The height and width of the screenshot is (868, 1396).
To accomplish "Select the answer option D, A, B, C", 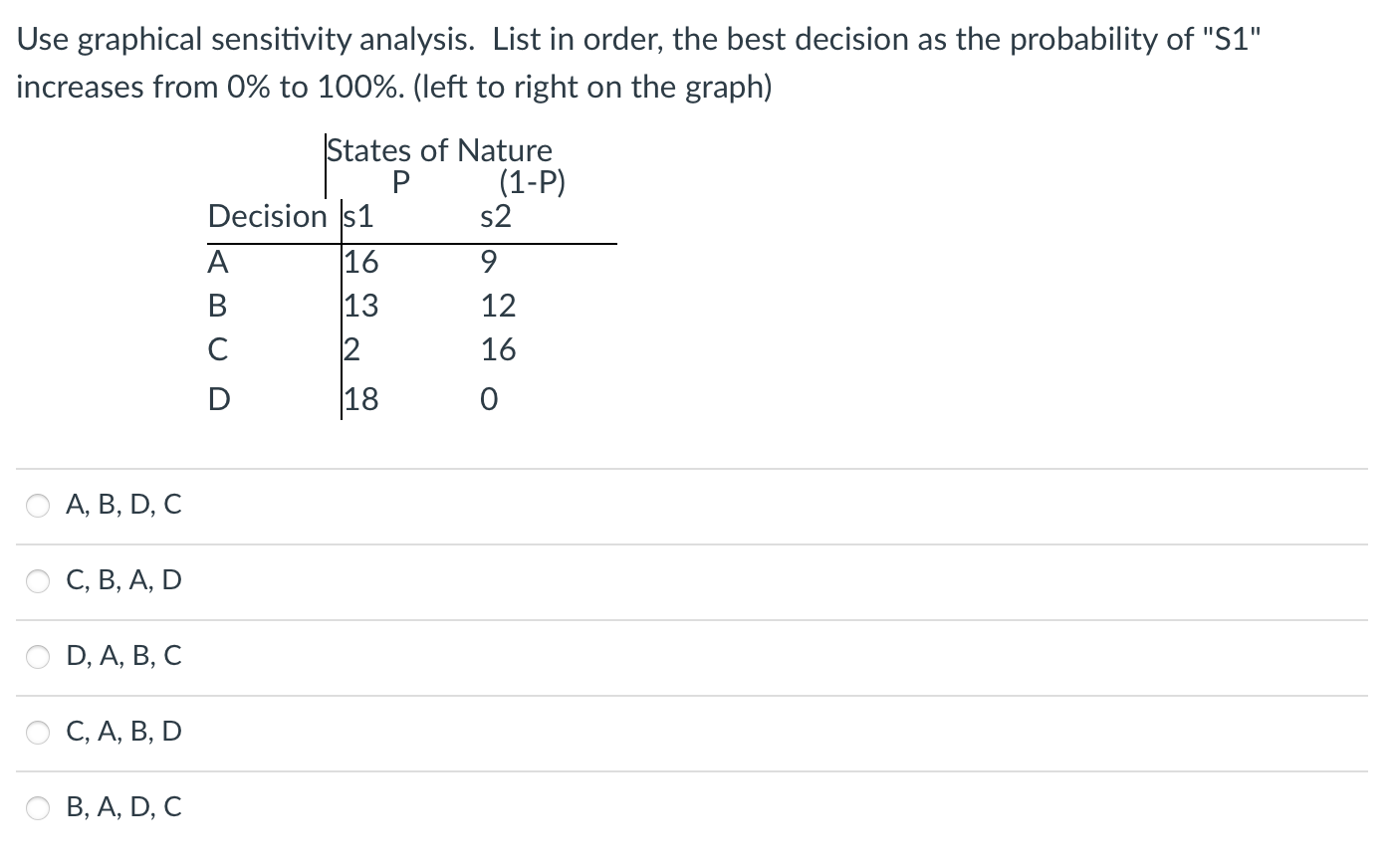I will tap(38, 657).
